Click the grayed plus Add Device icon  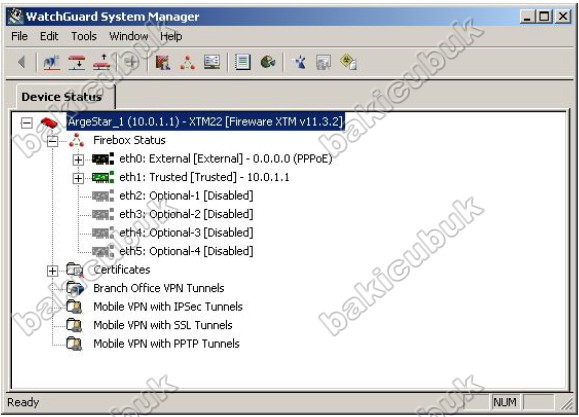(x=132, y=62)
